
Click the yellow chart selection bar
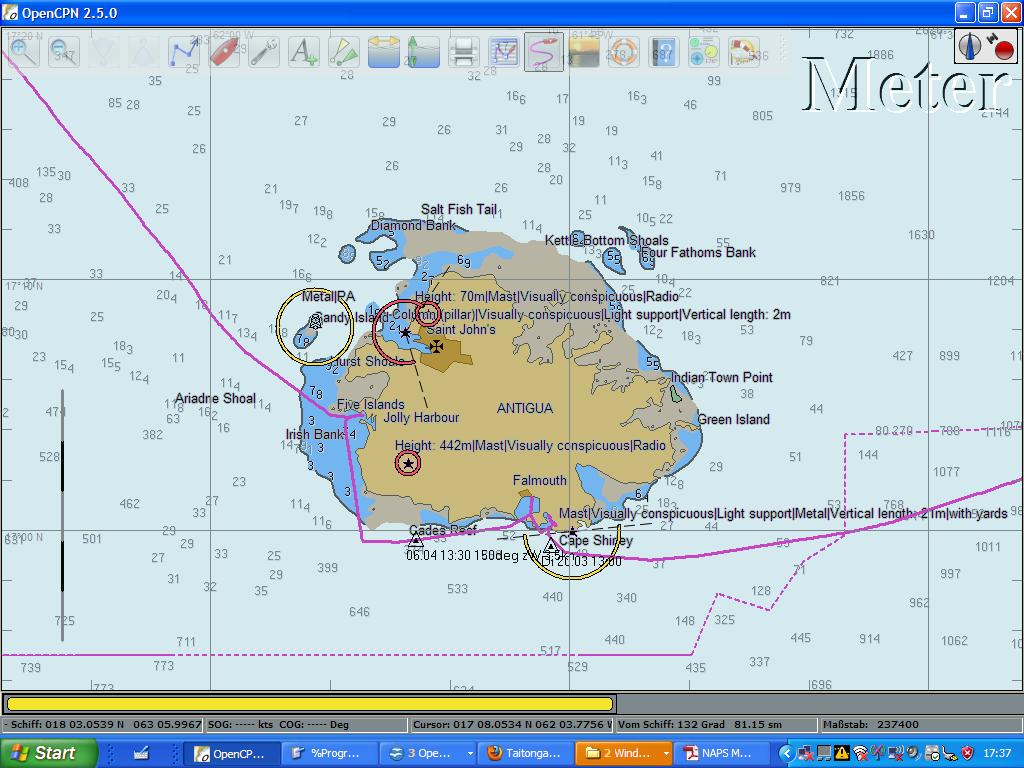(x=310, y=703)
